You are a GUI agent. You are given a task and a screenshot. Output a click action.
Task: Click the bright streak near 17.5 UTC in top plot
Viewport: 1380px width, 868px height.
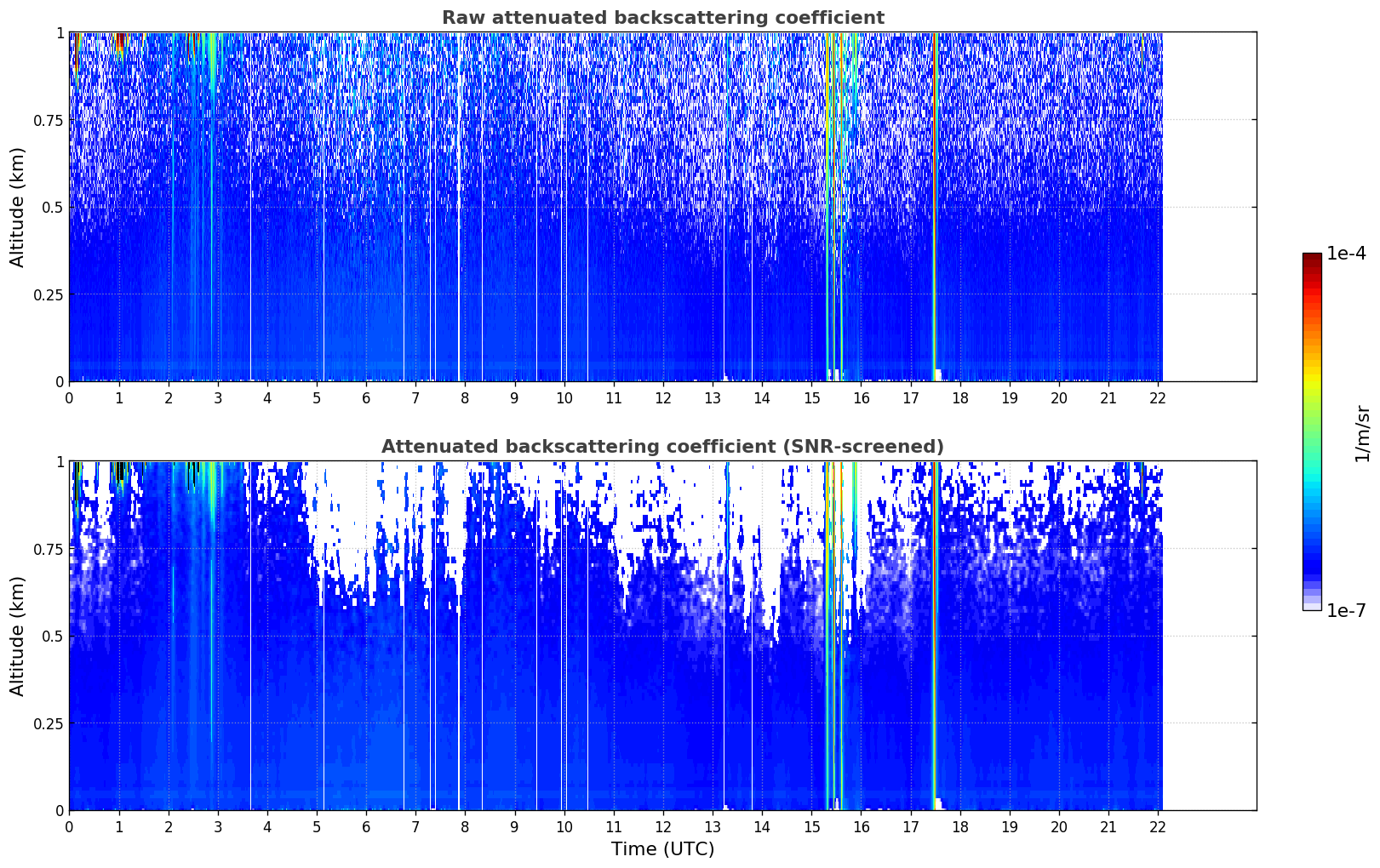tap(934, 204)
